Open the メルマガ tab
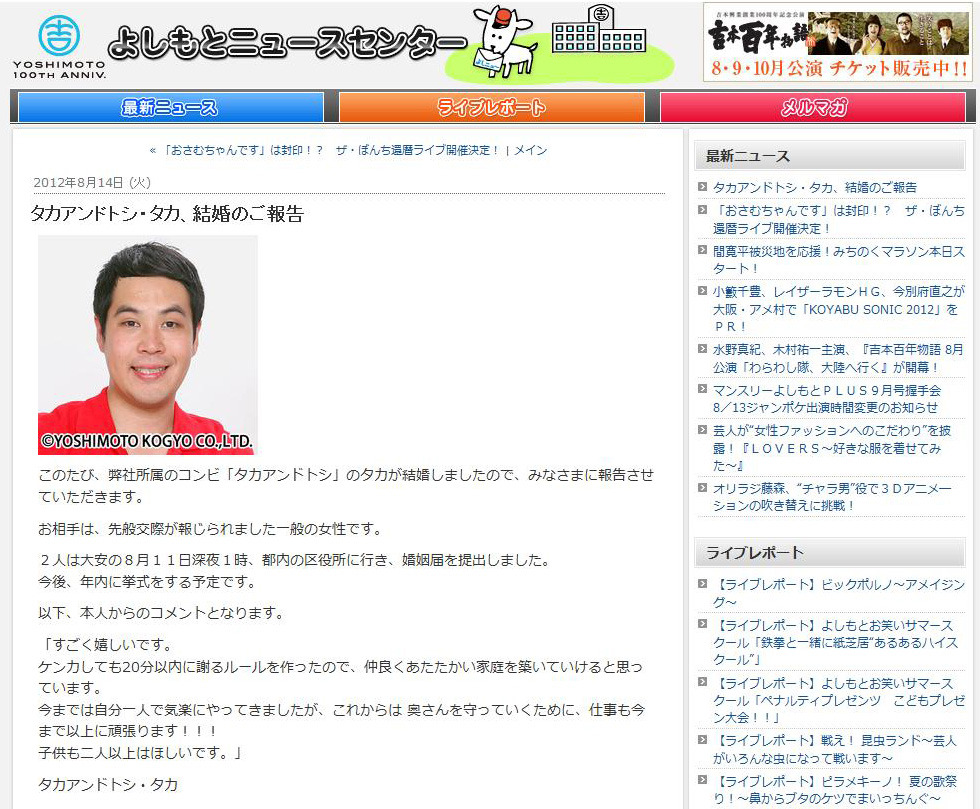 [813, 108]
